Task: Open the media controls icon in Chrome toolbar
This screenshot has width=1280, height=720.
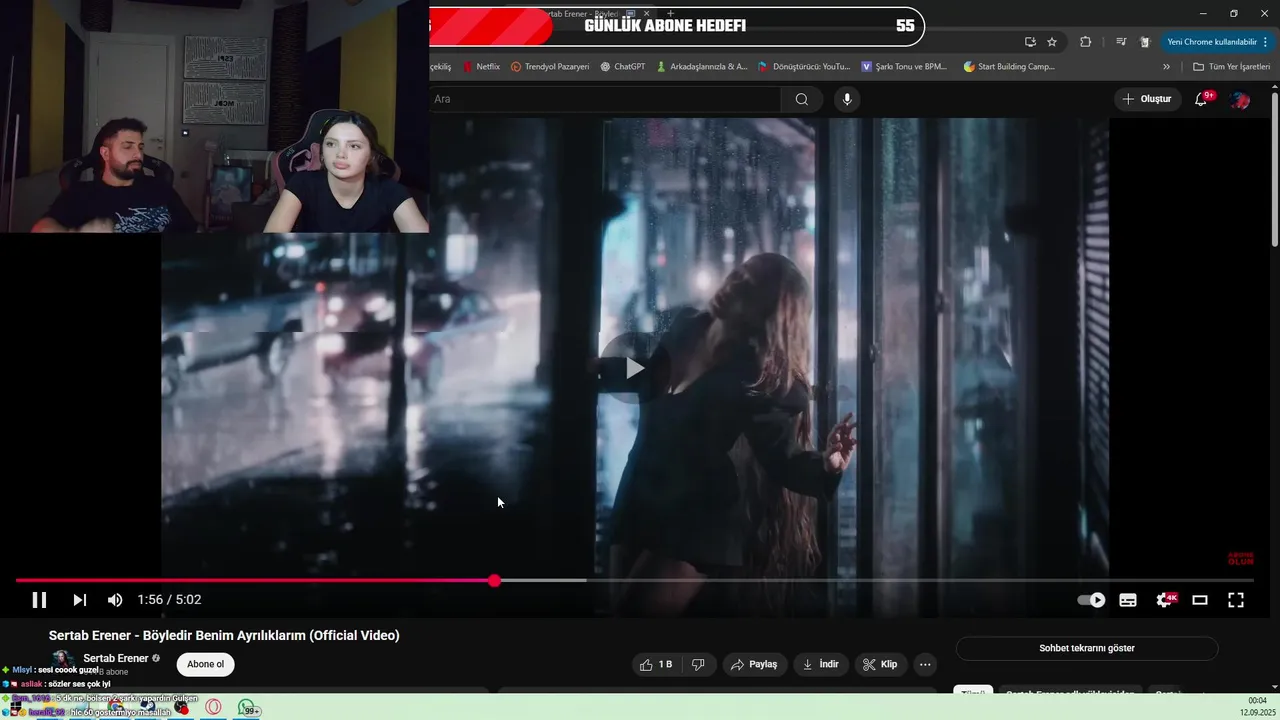Action: click(1120, 42)
